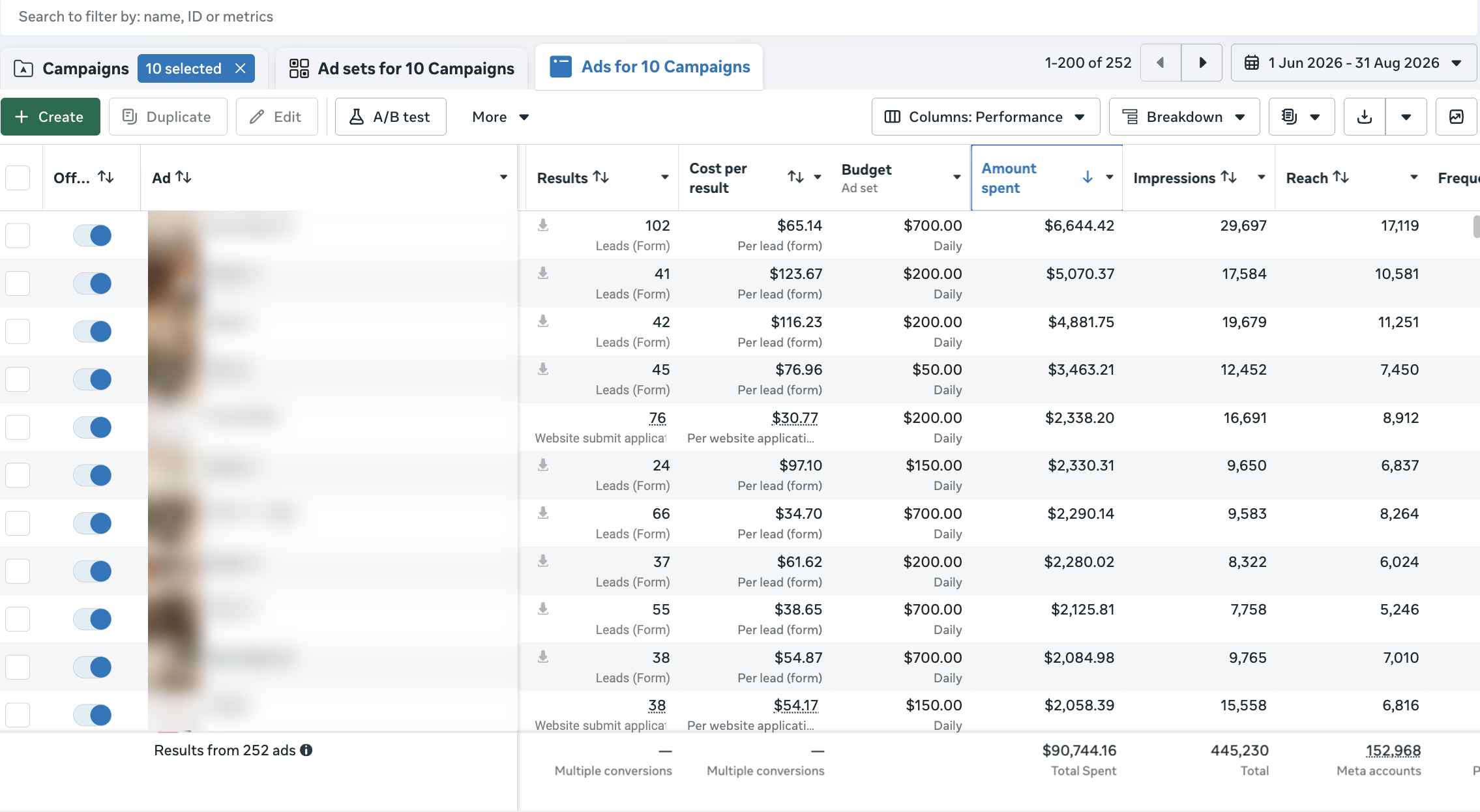Start an A/B test
This screenshot has height=812, width=1480.
[x=391, y=117]
